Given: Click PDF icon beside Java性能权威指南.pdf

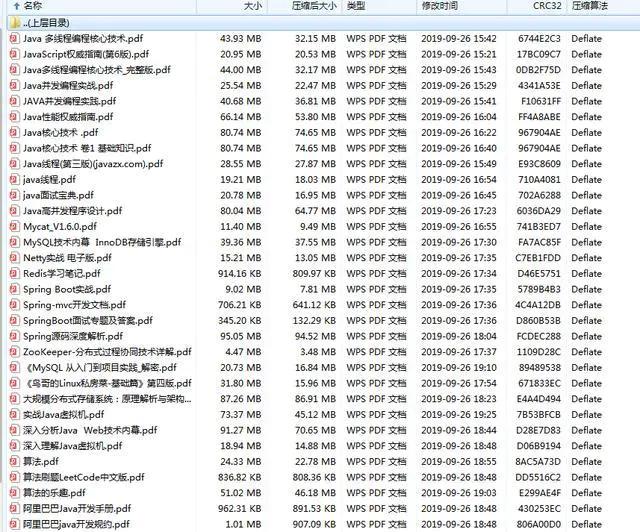Looking at the screenshot, I should (14, 117).
